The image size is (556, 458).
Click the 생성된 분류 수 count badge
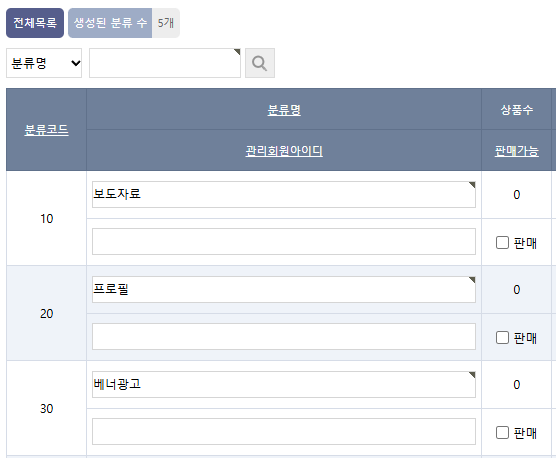124,23
